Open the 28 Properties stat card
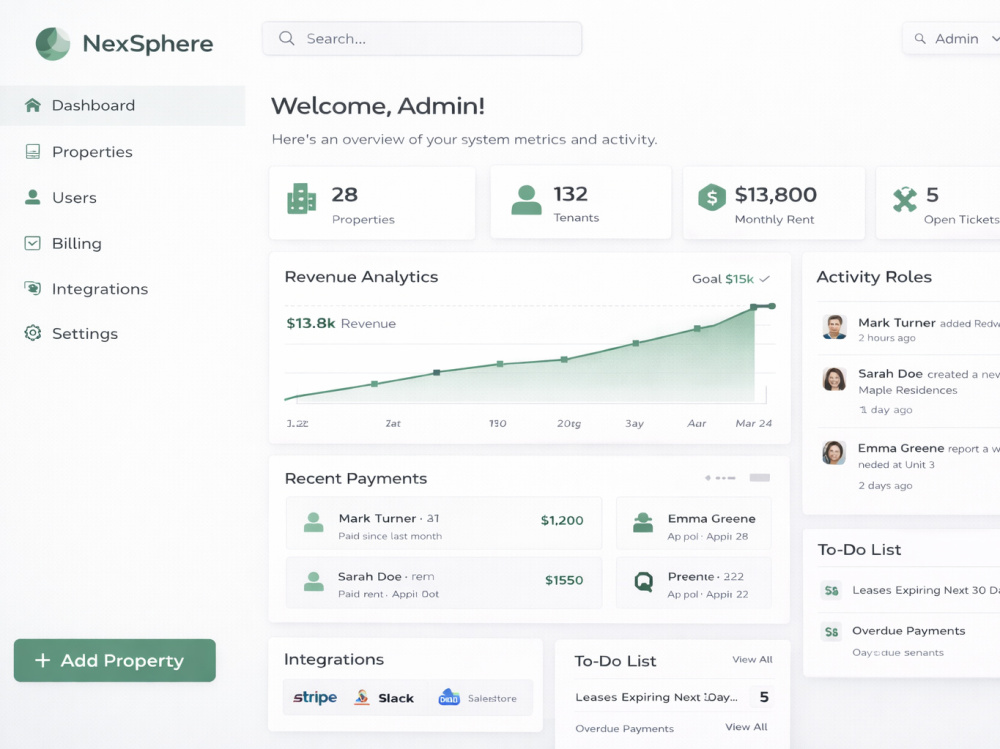This screenshot has width=1000, height=749. coord(372,203)
